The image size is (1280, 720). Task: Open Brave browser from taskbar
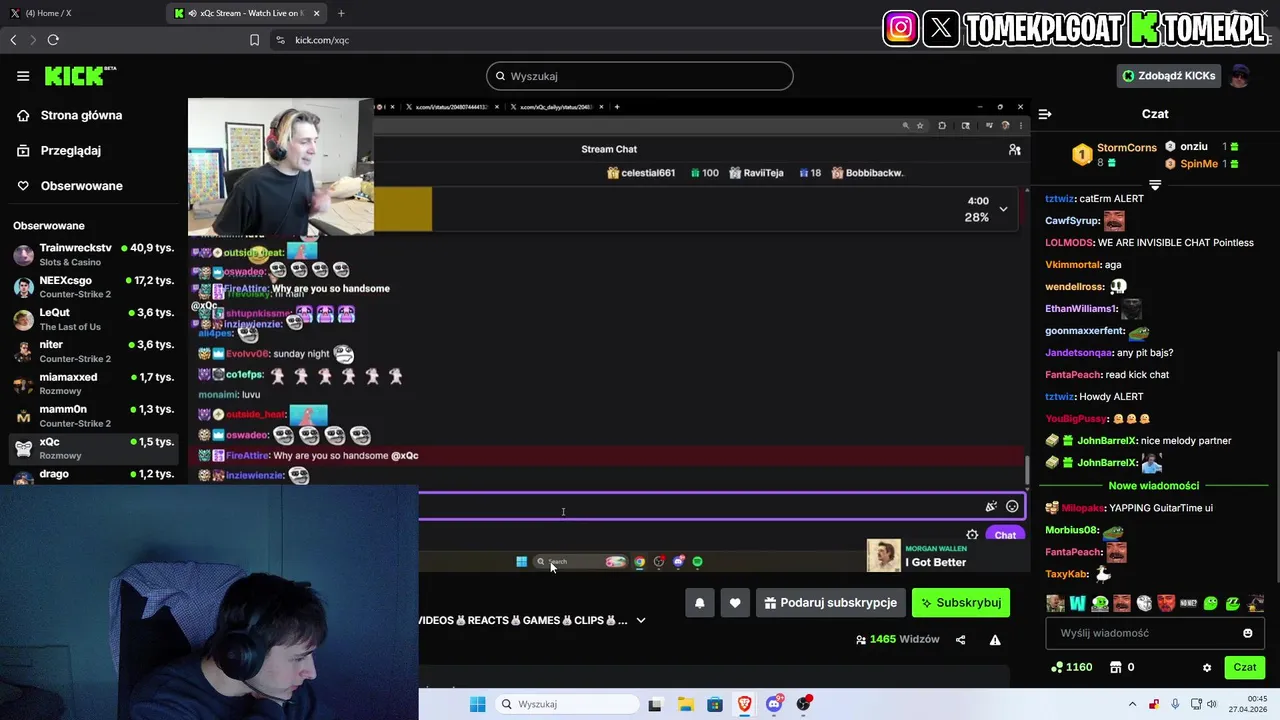click(744, 704)
